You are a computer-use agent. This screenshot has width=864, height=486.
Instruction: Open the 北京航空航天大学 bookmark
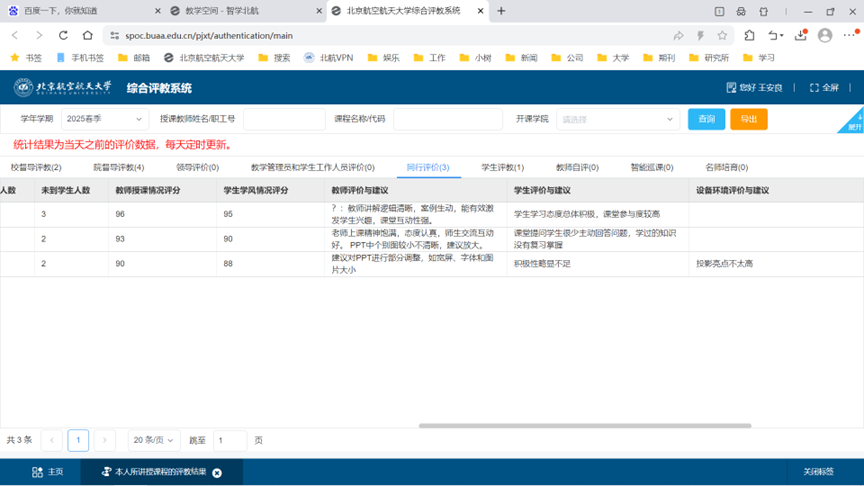click(x=204, y=57)
